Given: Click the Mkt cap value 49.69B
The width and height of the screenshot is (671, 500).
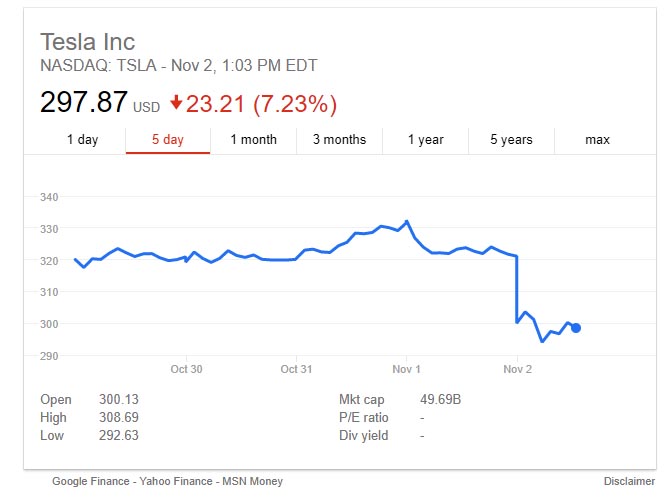Looking at the screenshot, I should tap(441, 400).
